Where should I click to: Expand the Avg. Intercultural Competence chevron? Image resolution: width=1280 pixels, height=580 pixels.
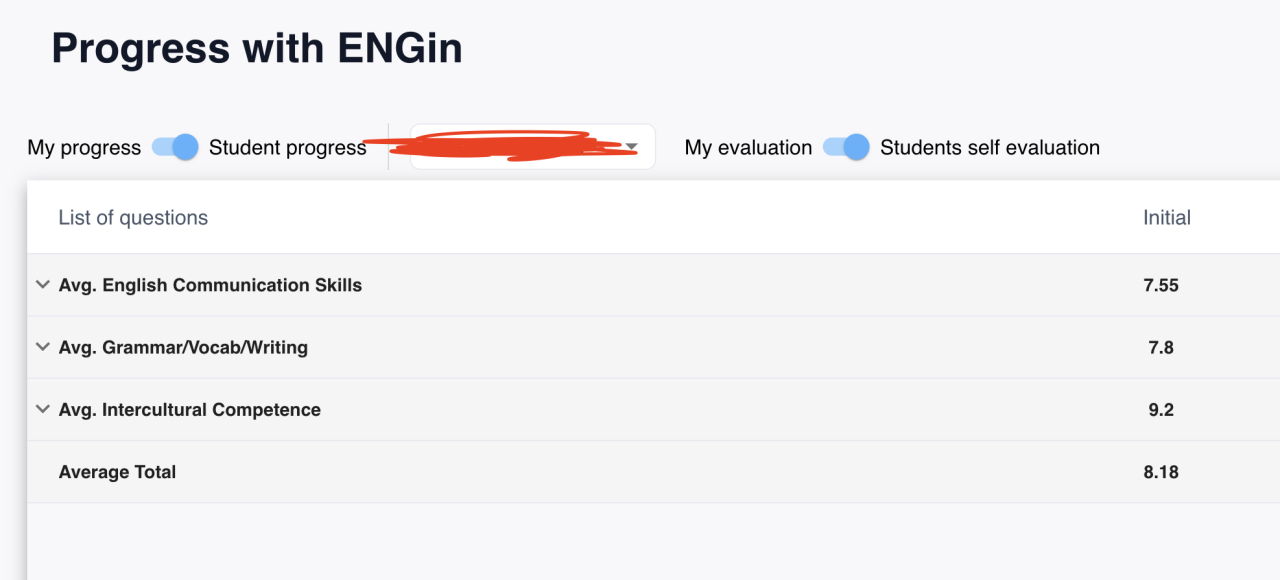pyautogui.click(x=42, y=409)
